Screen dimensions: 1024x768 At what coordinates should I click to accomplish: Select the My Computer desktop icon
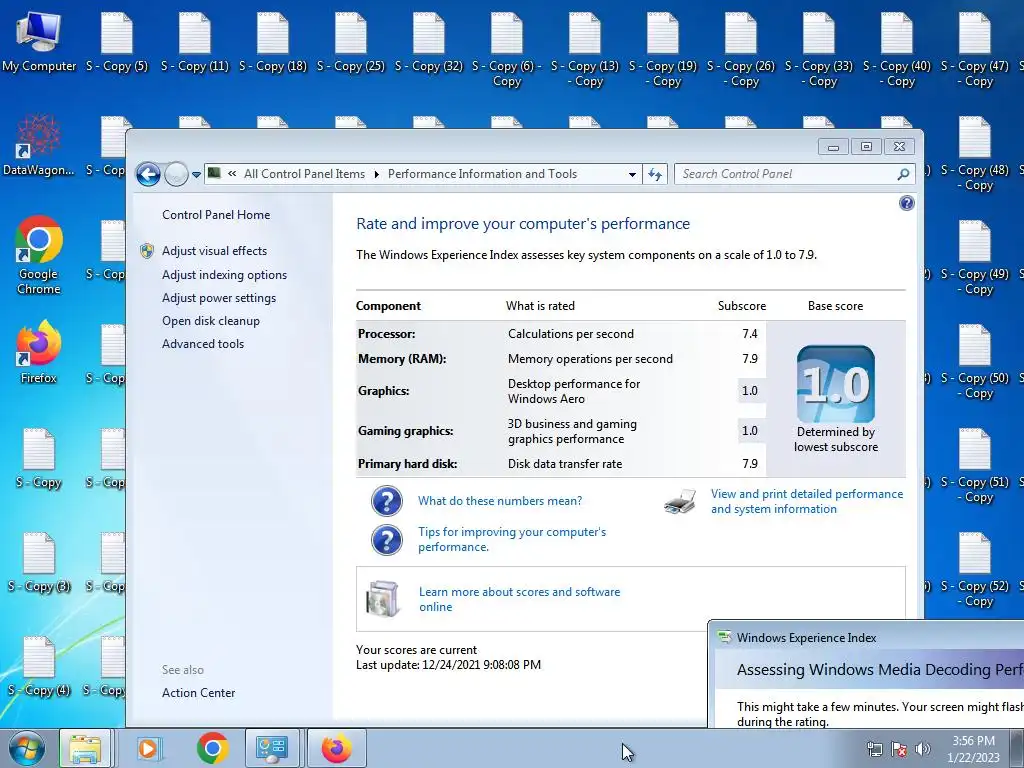click(39, 42)
